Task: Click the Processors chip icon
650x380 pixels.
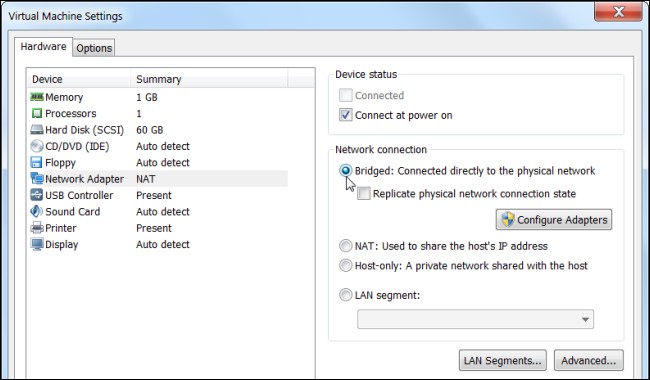Action: click(x=37, y=113)
